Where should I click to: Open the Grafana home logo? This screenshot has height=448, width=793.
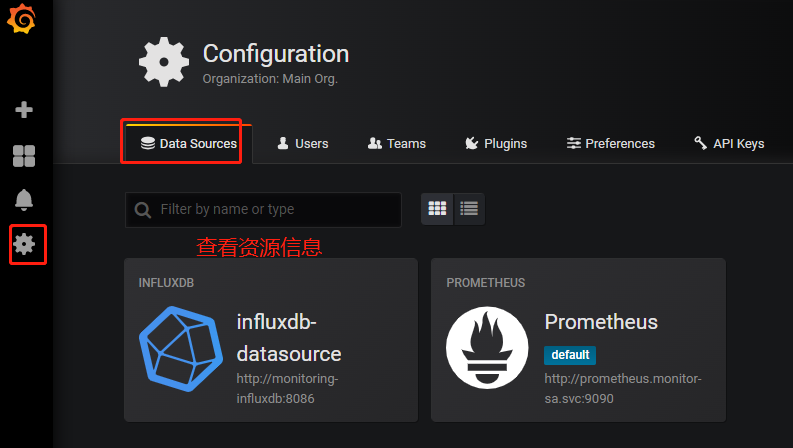[x=21, y=19]
